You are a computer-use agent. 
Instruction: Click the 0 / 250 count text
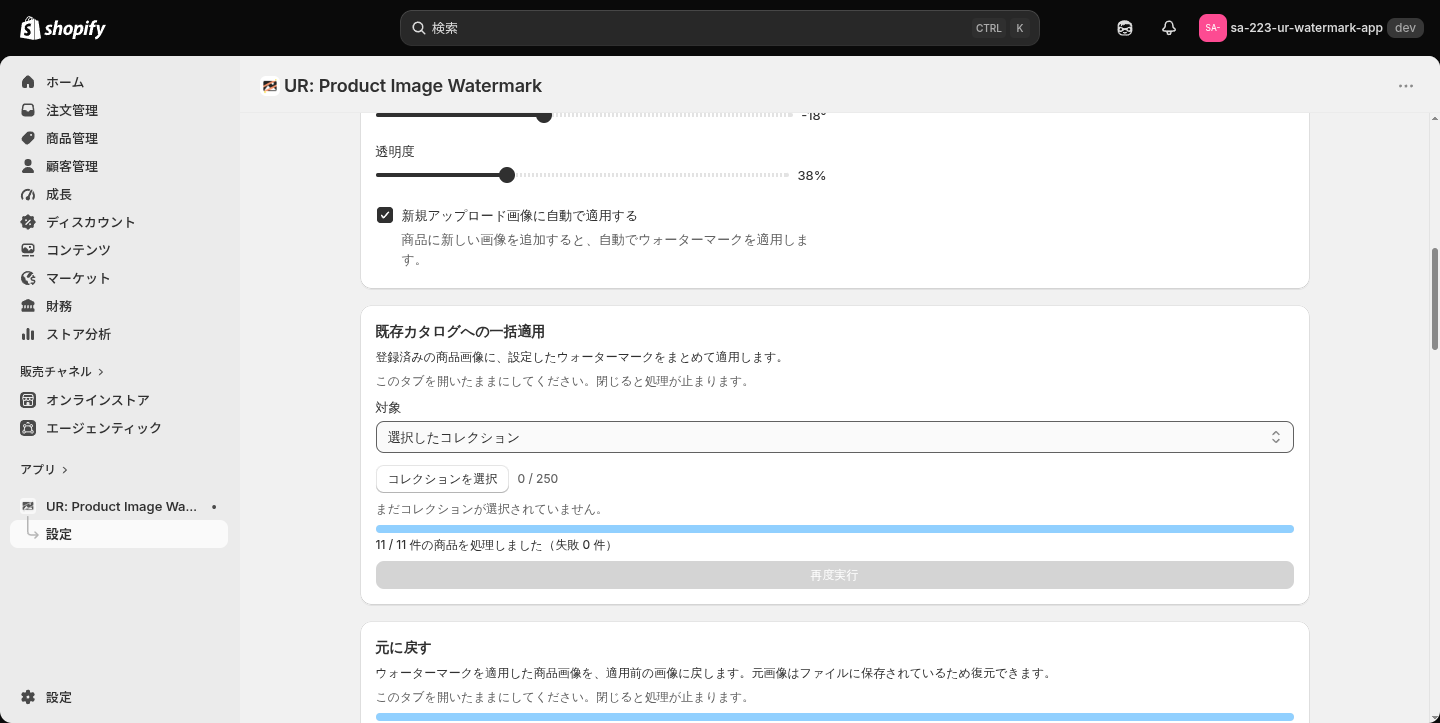click(538, 479)
